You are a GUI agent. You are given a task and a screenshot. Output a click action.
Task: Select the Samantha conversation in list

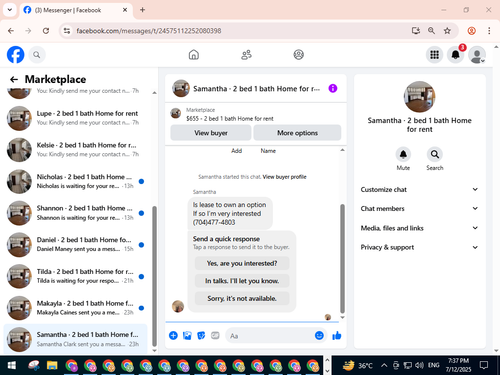[x=75, y=339]
